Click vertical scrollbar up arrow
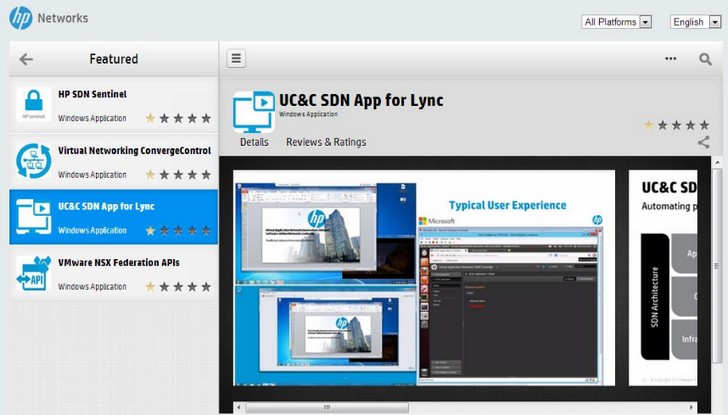This screenshot has width=728, height=415. pos(717,162)
